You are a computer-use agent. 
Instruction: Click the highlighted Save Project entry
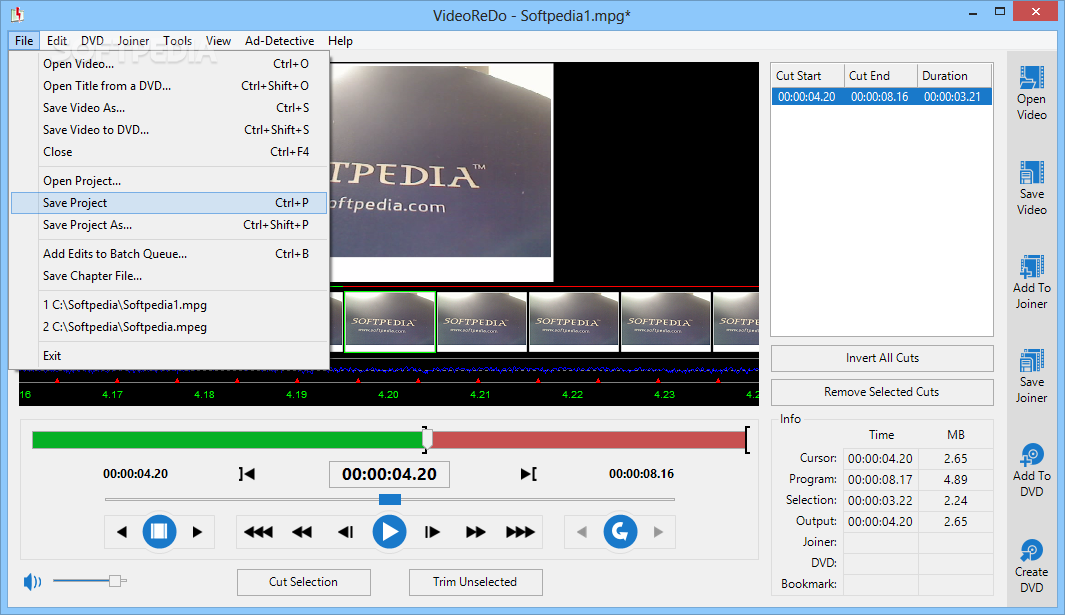(169, 203)
